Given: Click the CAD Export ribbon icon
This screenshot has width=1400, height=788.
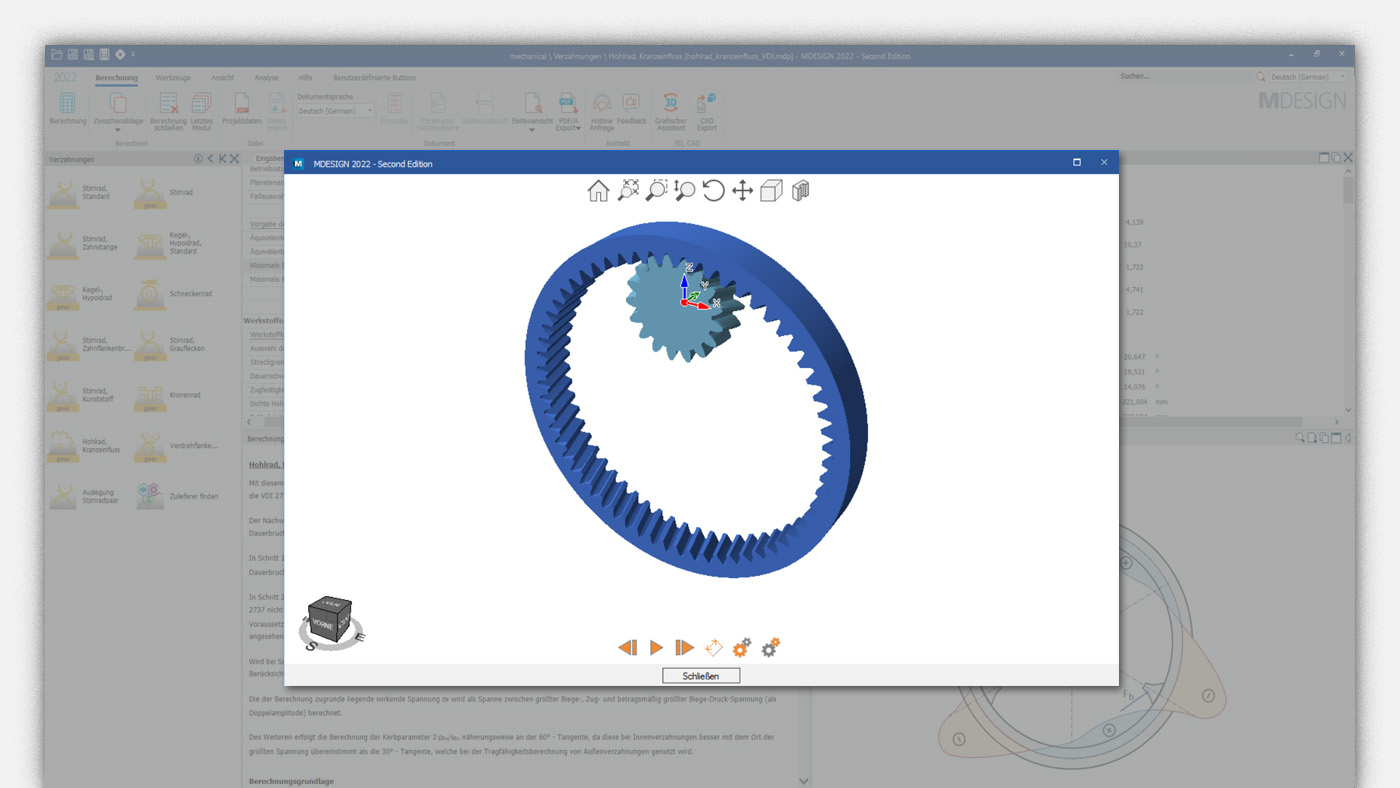Looking at the screenshot, I should (x=707, y=112).
